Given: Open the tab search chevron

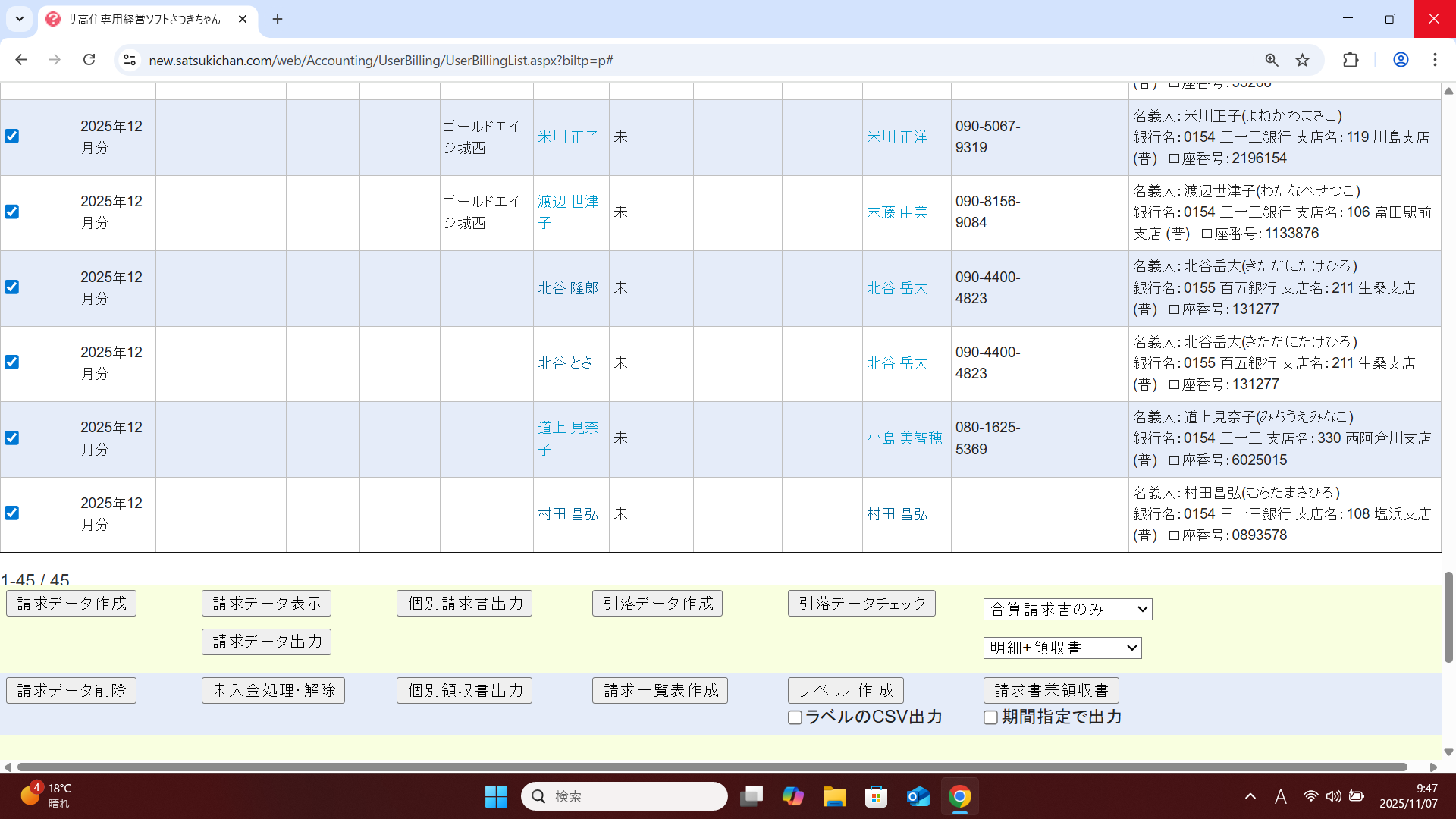Looking at the screenshot, I should click(20, 19).
